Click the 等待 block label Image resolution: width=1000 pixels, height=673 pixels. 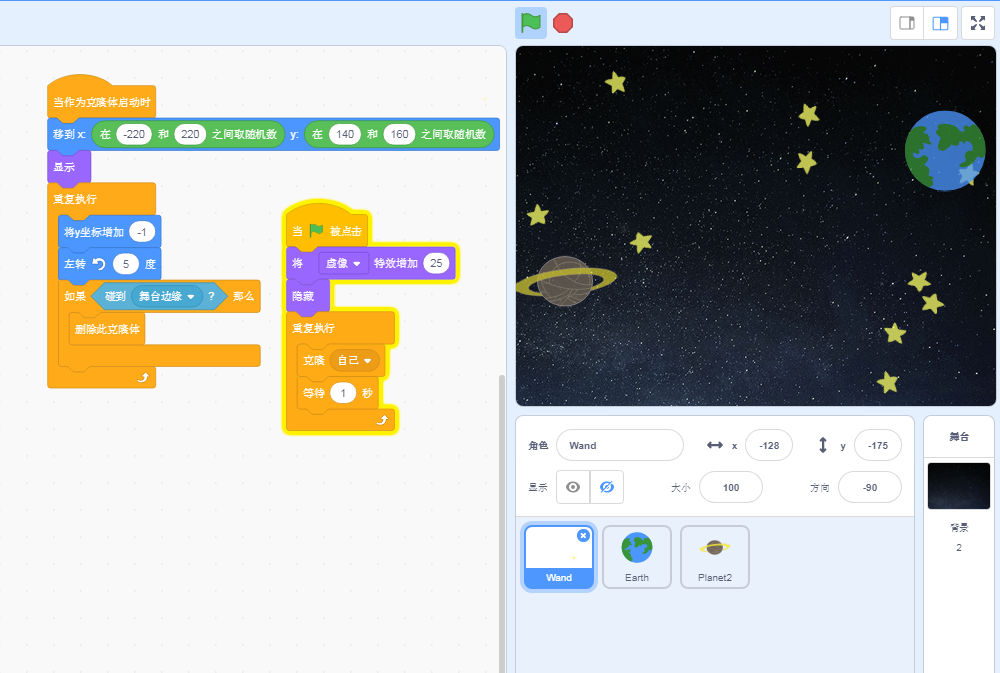tap(314, 393)
